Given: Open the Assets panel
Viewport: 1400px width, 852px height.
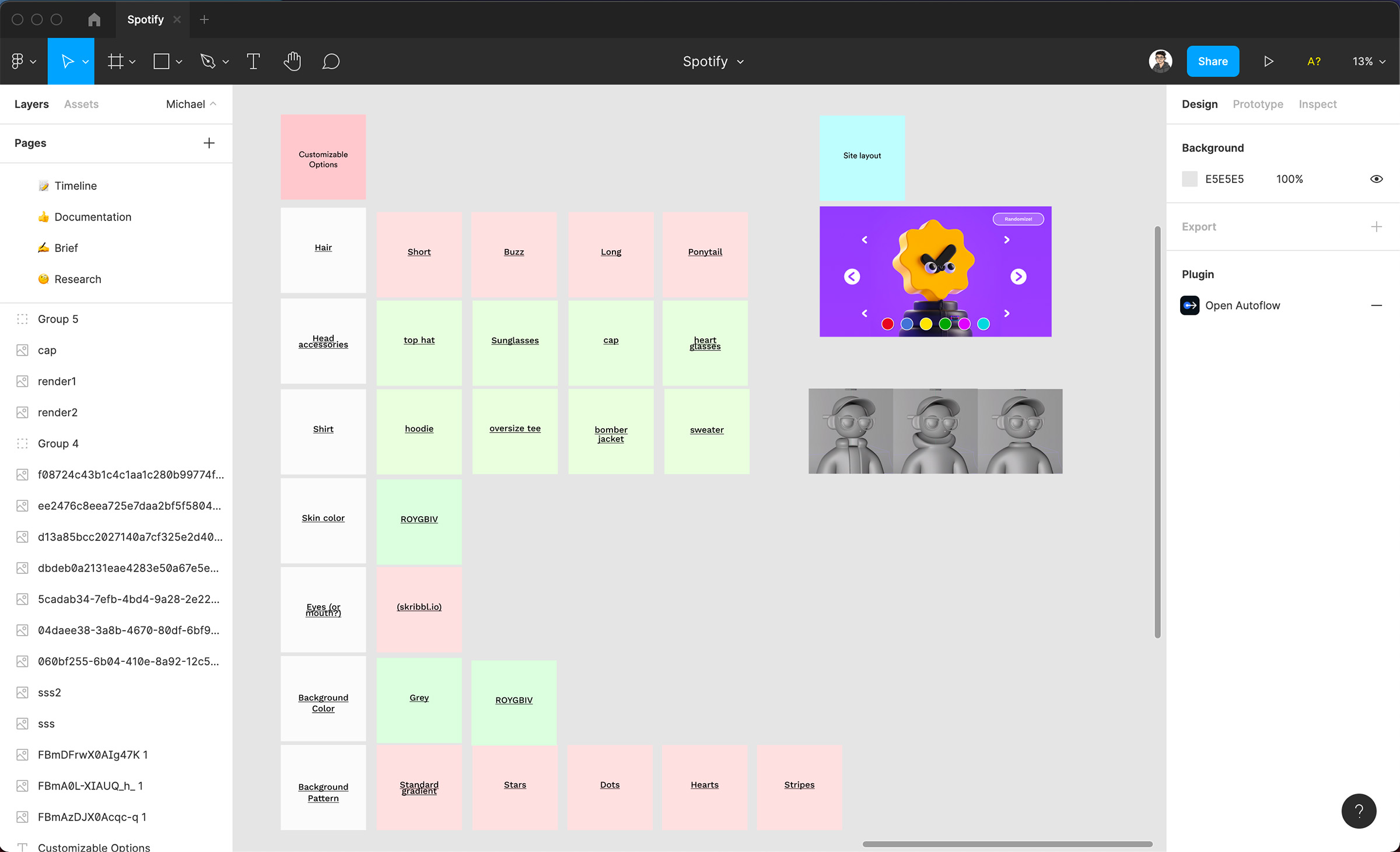Looking at the screenshot, I should pyautogui.click(x=80, y=104).
